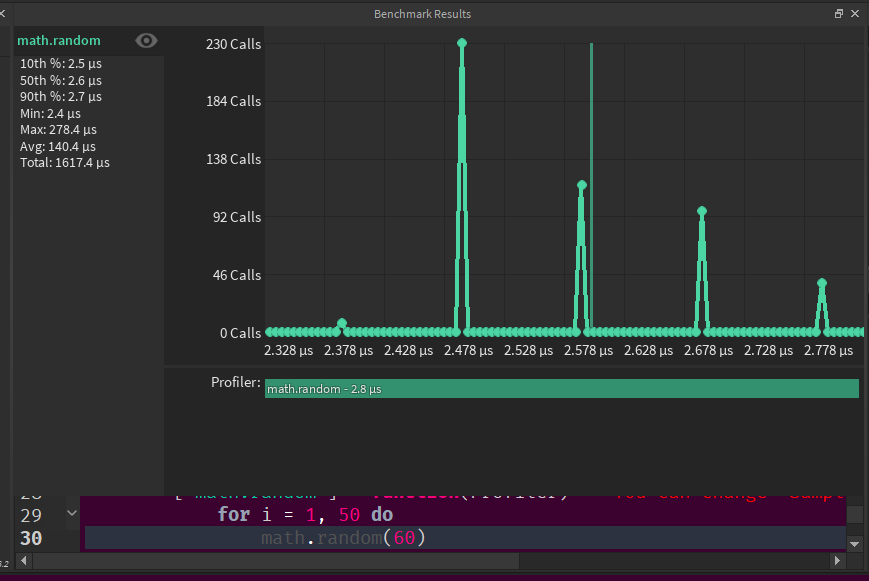Click the Avg: 140.4 µs statistic

59,146
